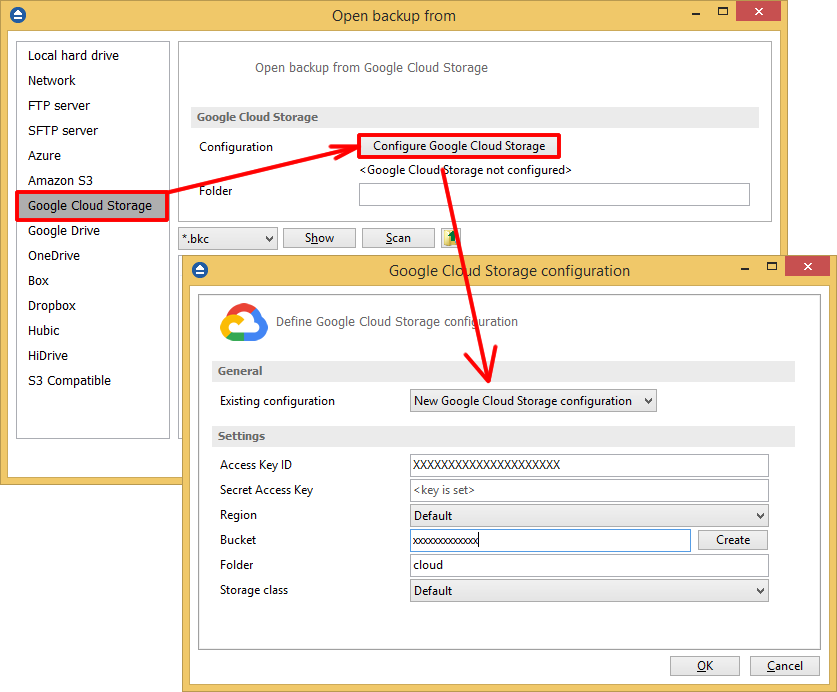
Task: Select FTP server source
Action: pyautogui.click(x=59, y=106)
